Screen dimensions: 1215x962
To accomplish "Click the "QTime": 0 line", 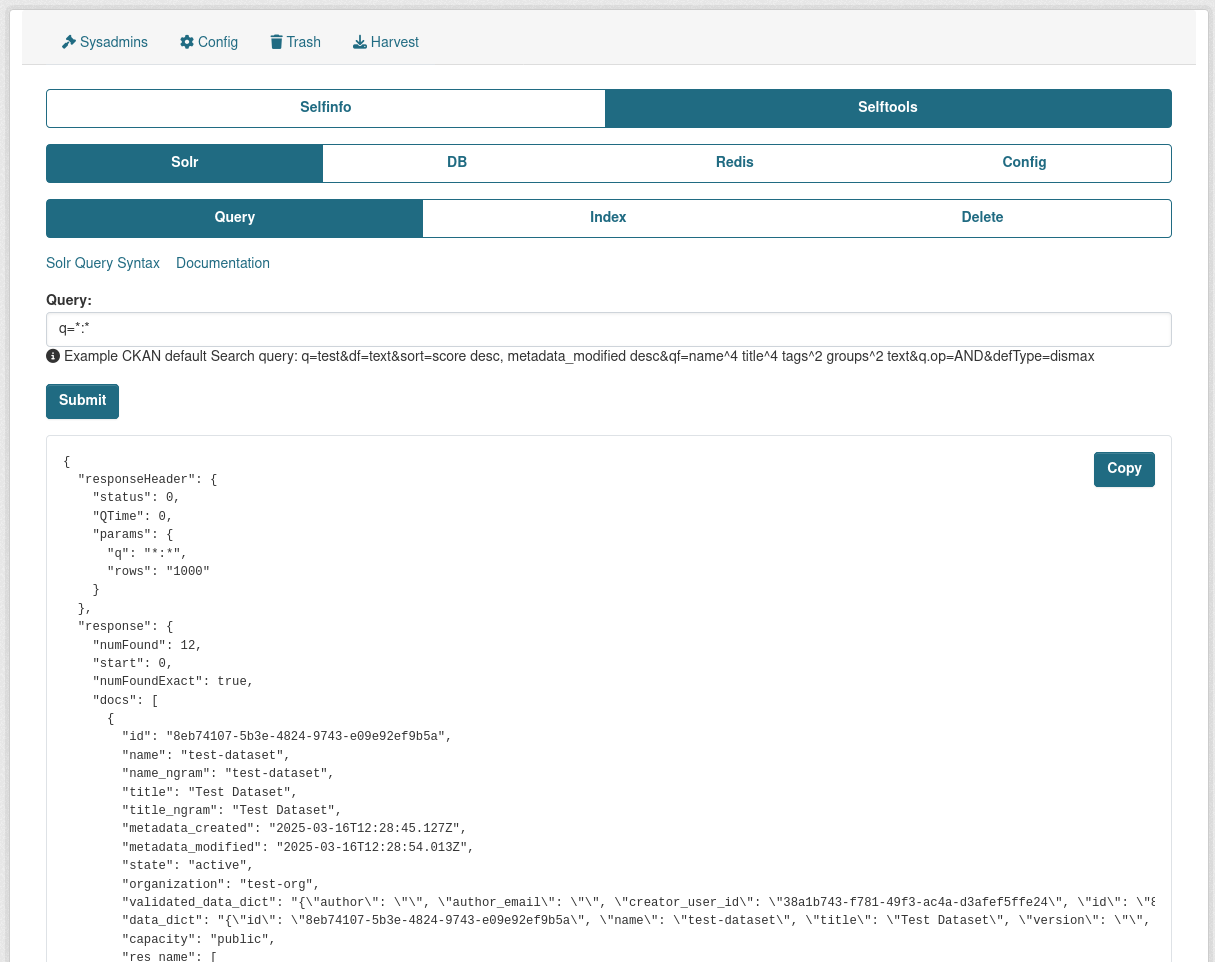I will pos(133,516).
